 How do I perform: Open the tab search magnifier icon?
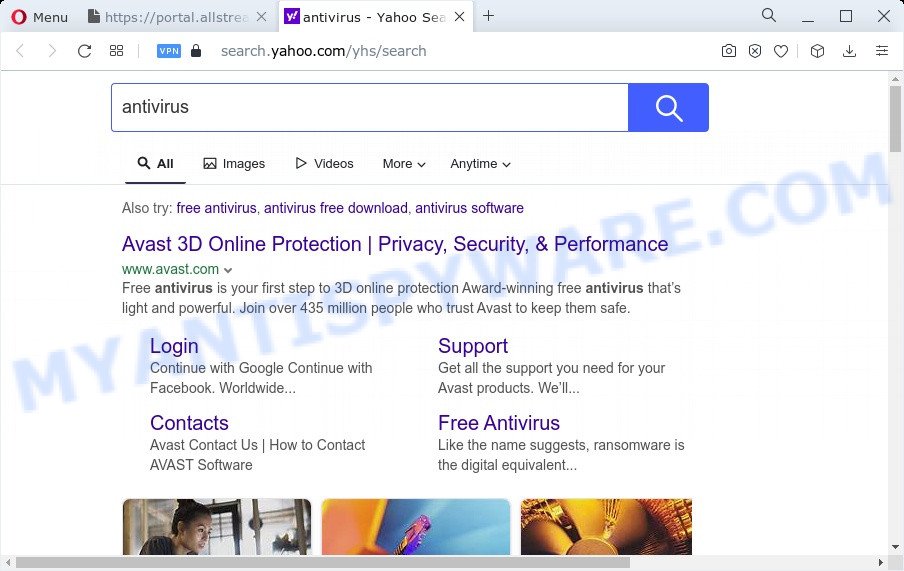769,15
